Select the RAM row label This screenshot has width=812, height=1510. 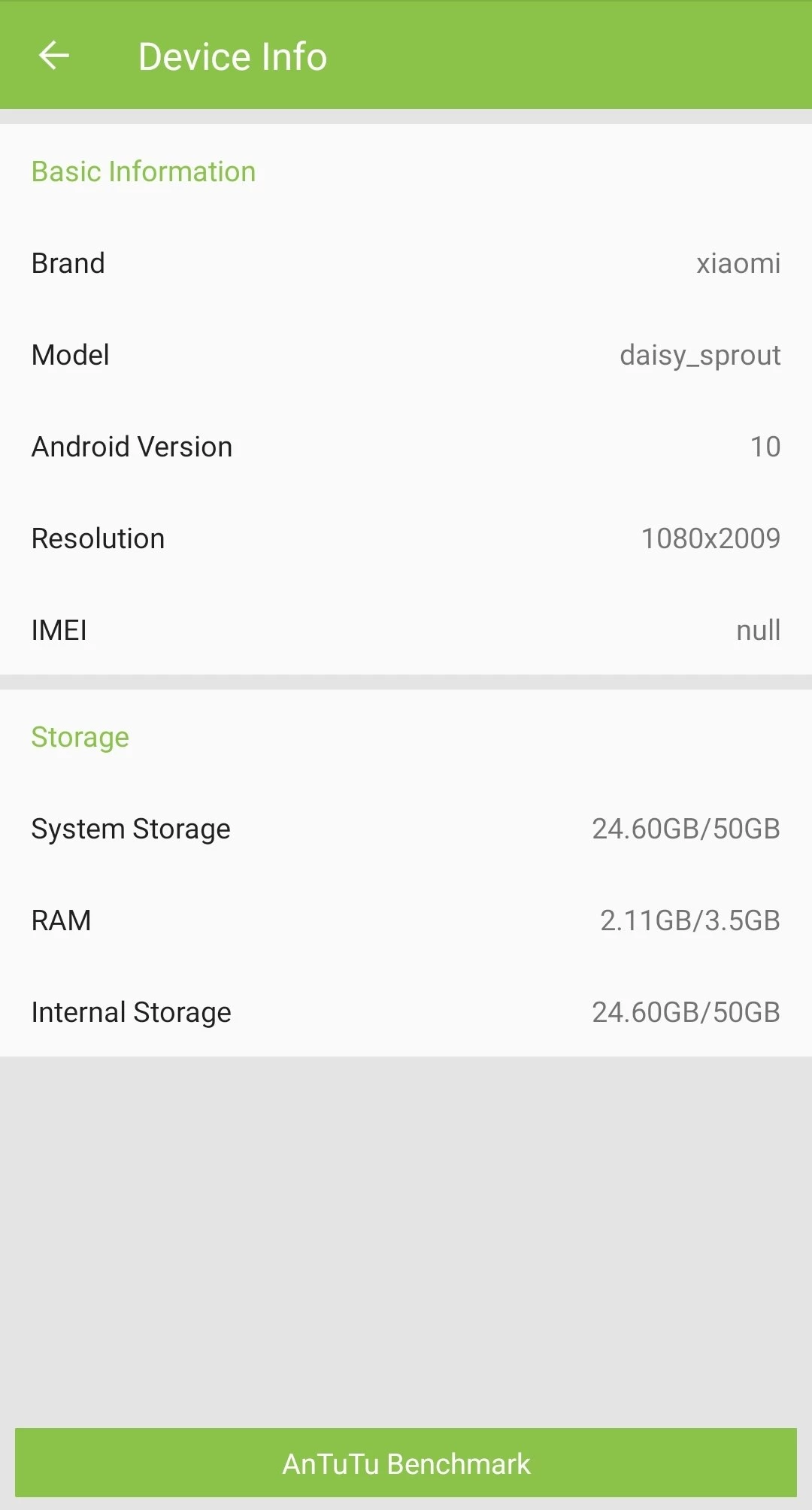click(61, 921)
